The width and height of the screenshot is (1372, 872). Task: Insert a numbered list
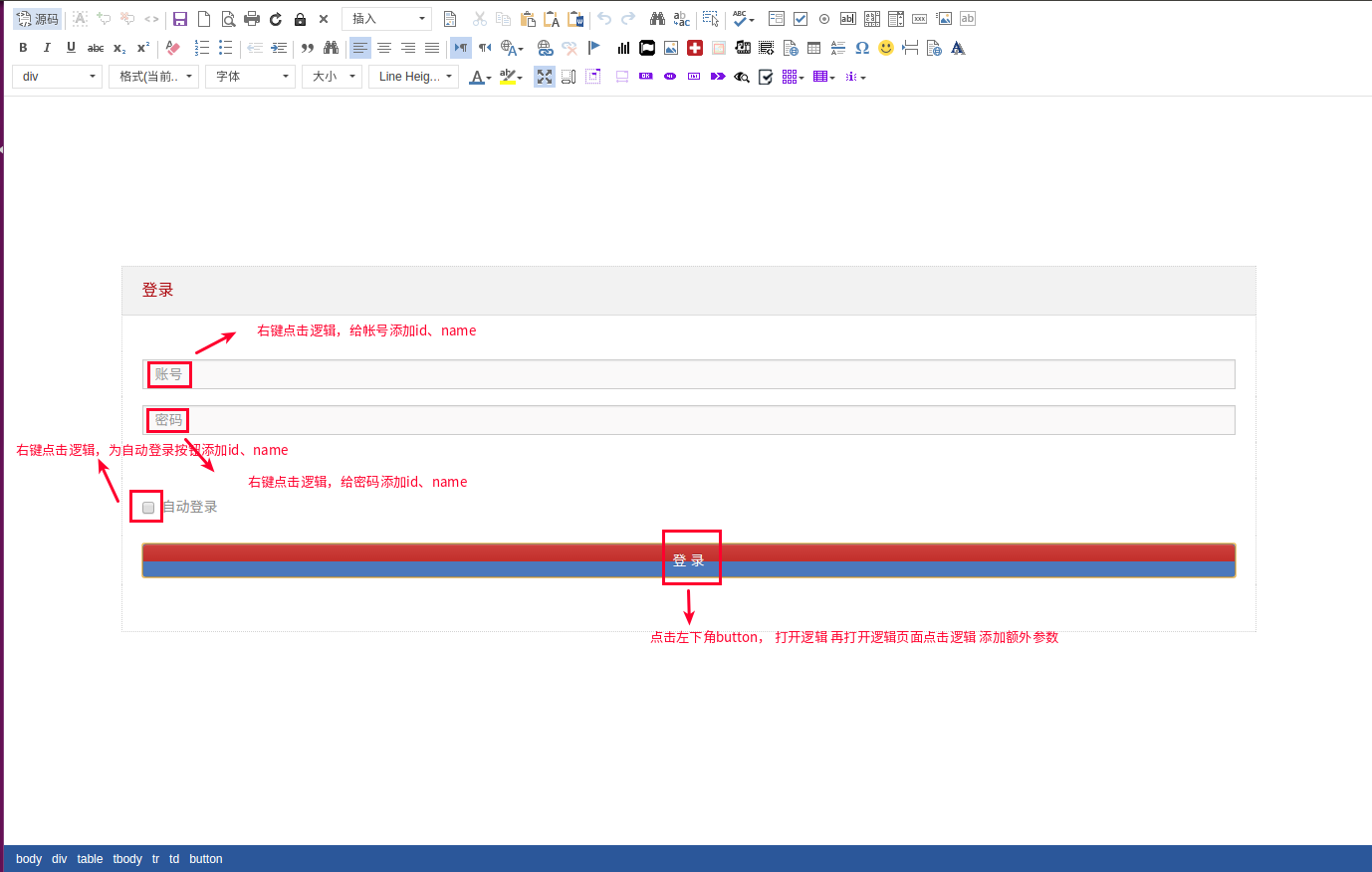point(202,48)
